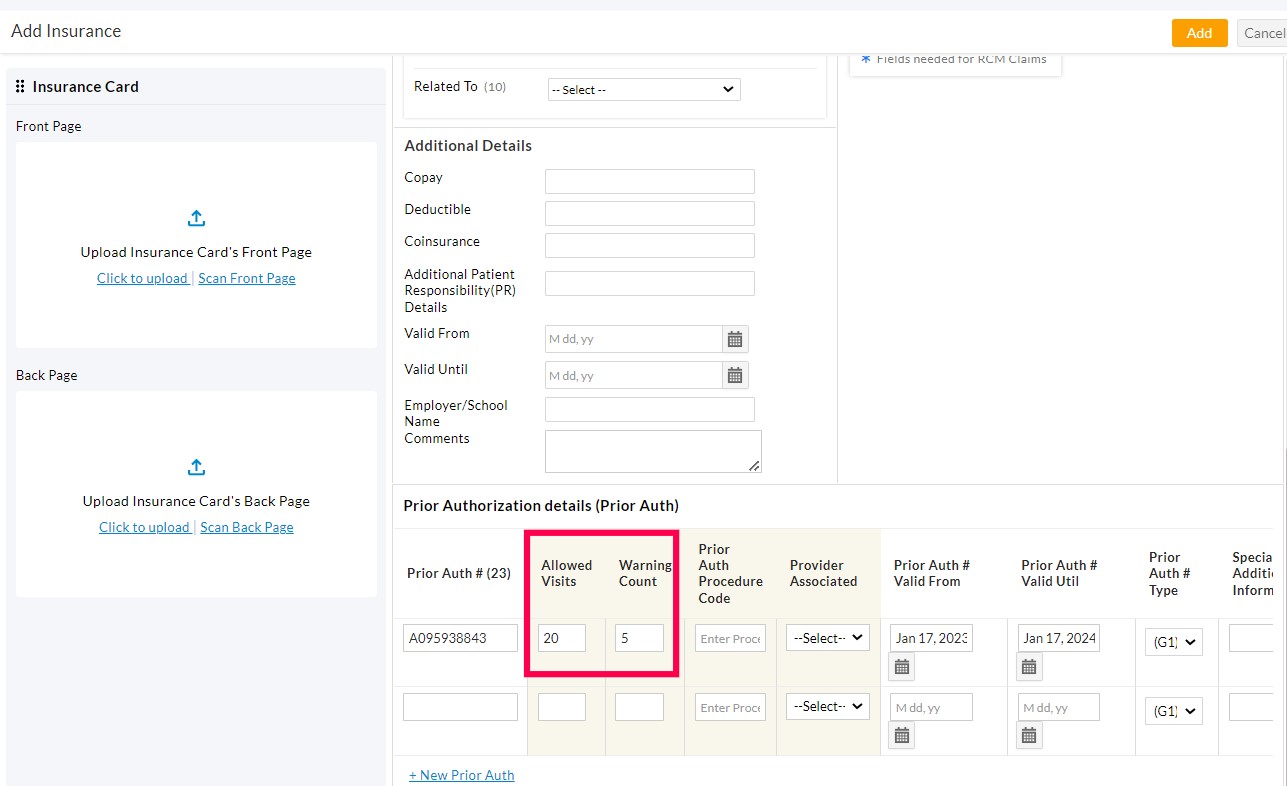Screen dimensions: 1287x786
Task: Open the Related To dropdown
Action: (x=643, y=89)
